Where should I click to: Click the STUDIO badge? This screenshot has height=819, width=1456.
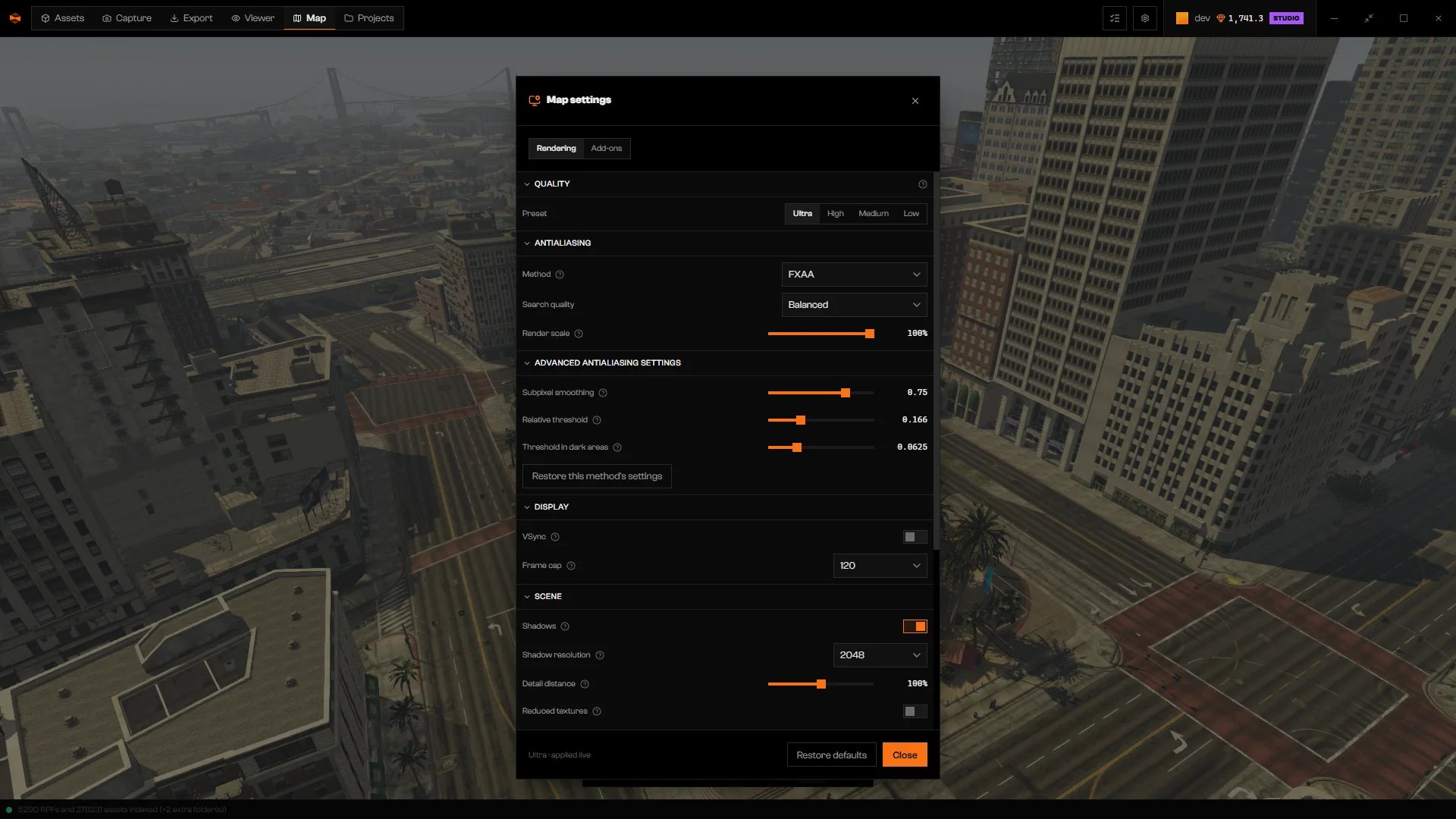pos(1286,18)
